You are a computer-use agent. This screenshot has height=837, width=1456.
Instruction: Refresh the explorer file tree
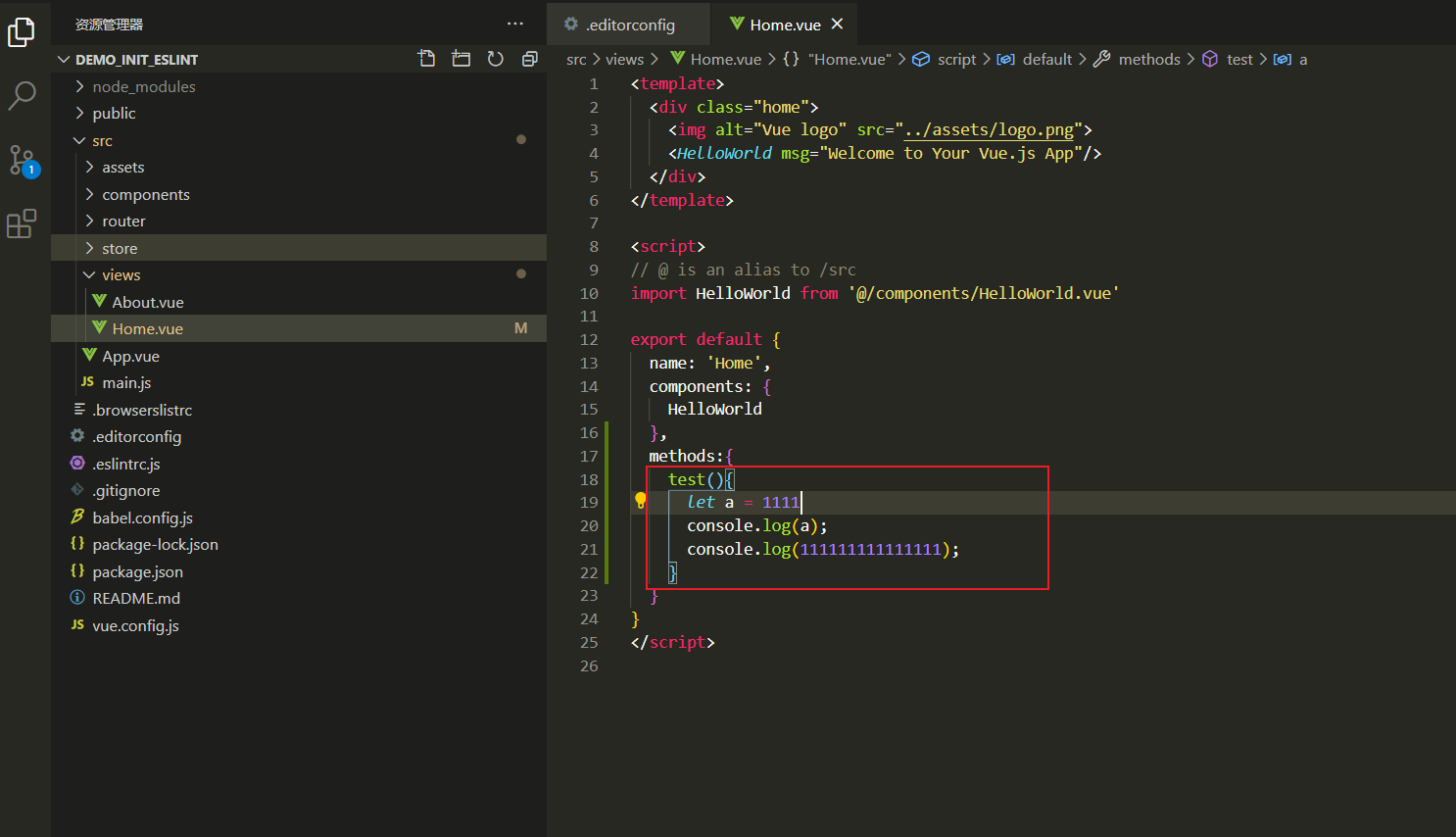point(495,59)
